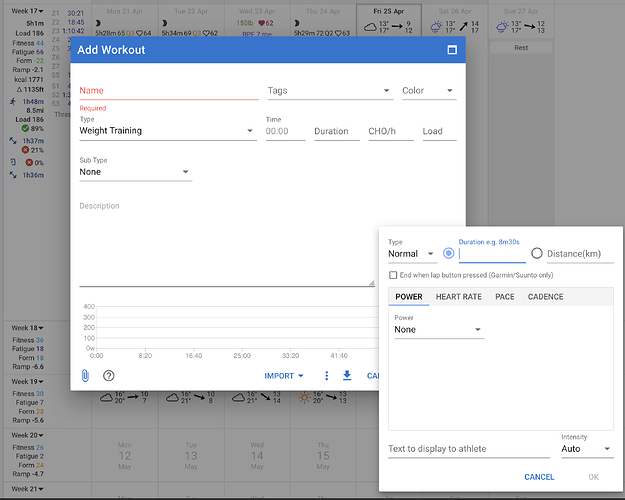Click the partly sunny icon on Sat 26 Apr
The height and width of the screenshot is (500, 625).
pos(436,27)
